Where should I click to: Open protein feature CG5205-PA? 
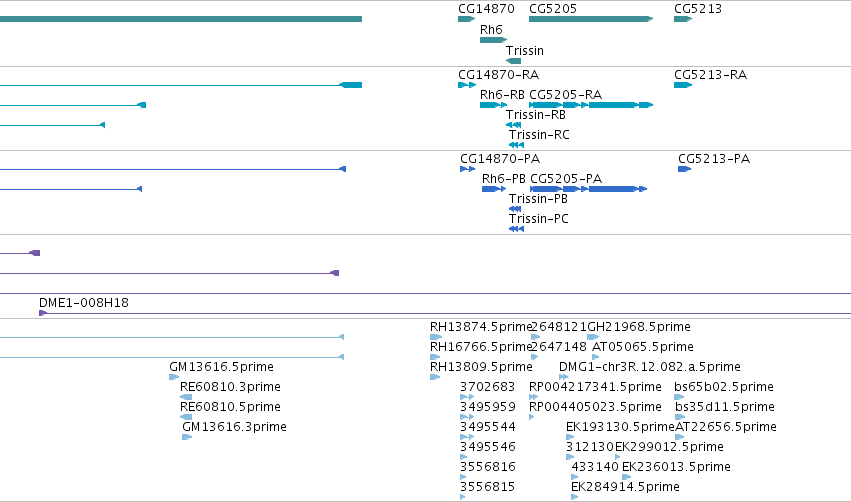(x=566, y=179)
